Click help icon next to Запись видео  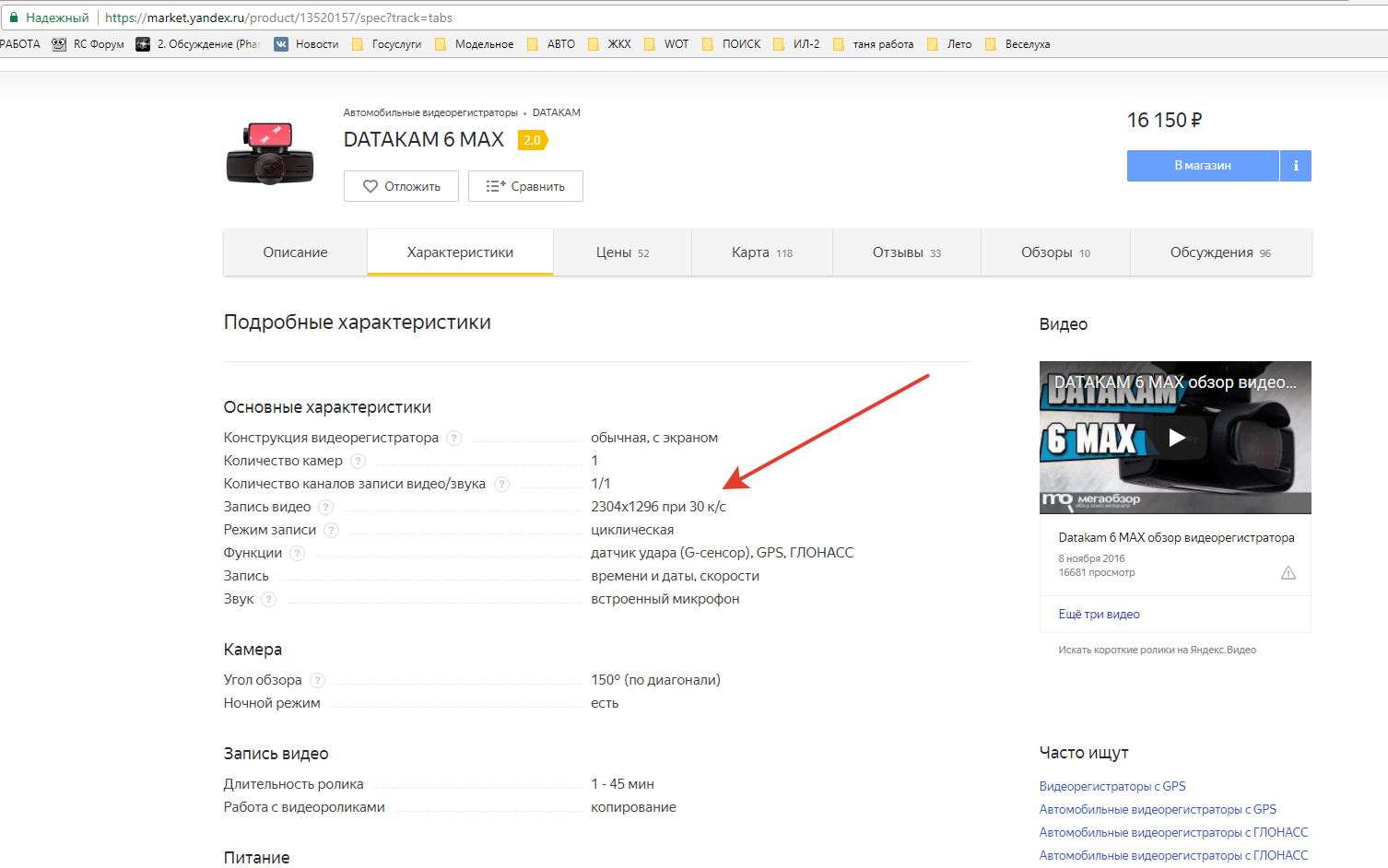(325, 507)
